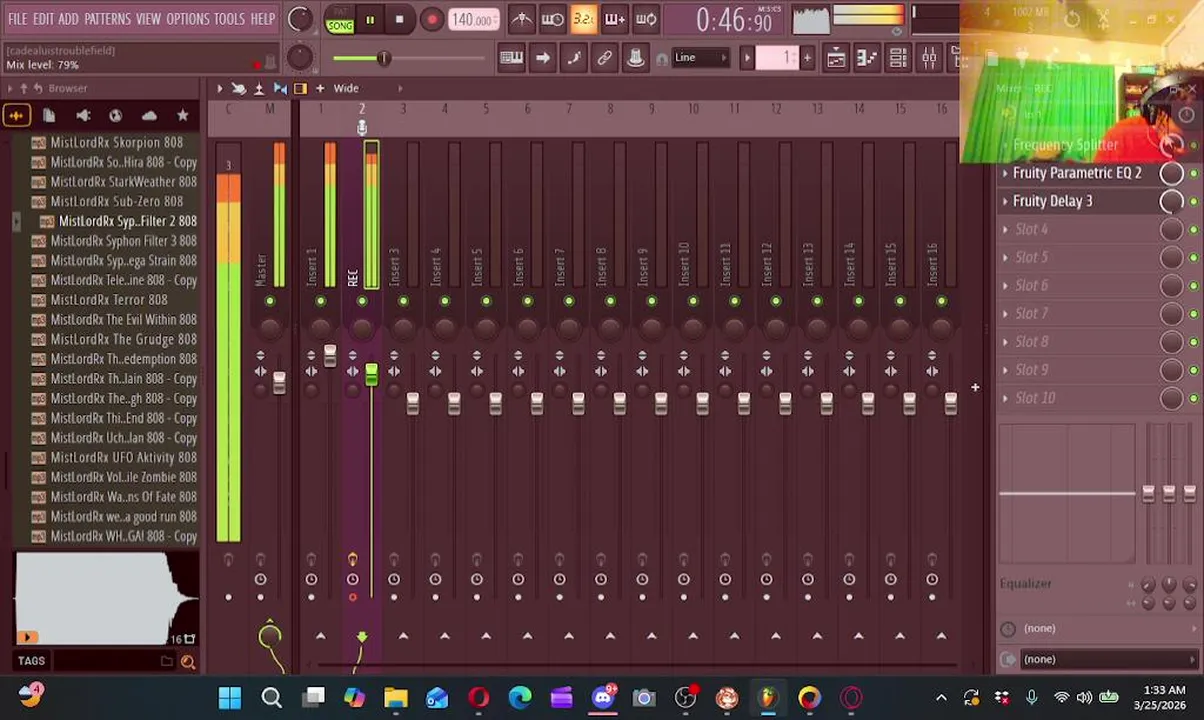Click the Insert 4 volume fader
Screen dimensions: 1204x720
click(x=454, y=403)
